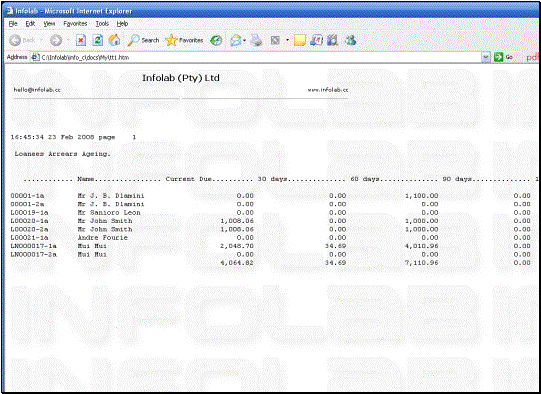The height and width of the screenshot is (394, 541).
Task: Open the Edit menu
Action: pos(30,24)
